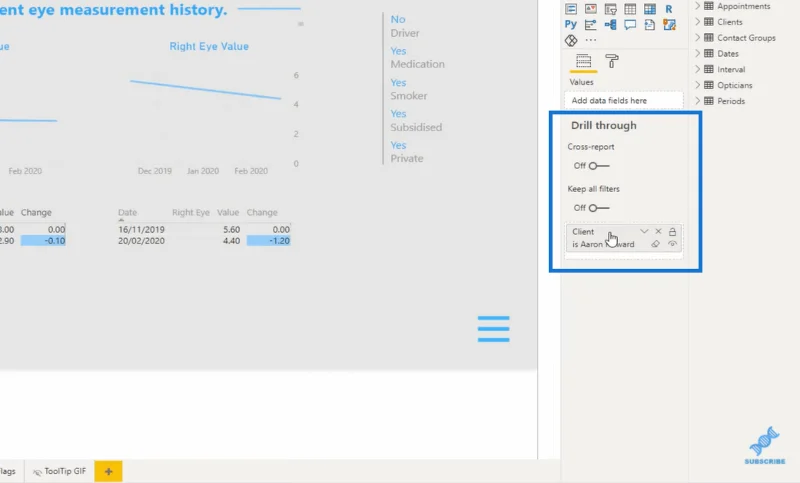
Task: Select the Table visual icon
Action: [630, 9]
